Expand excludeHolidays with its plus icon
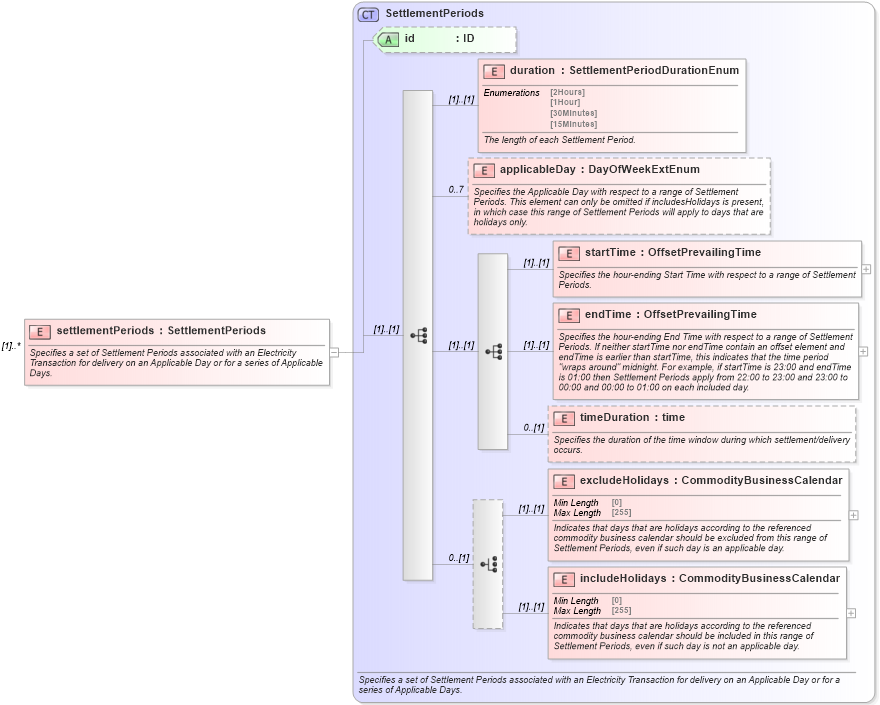The height and width of the screenshot is (705, 880). point(851,513)
